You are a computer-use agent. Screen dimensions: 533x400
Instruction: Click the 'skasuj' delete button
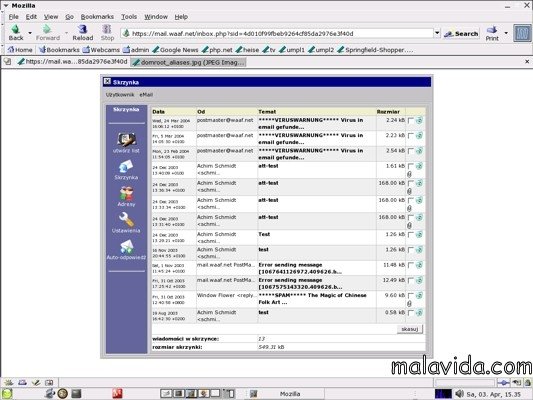coord(410,329)
